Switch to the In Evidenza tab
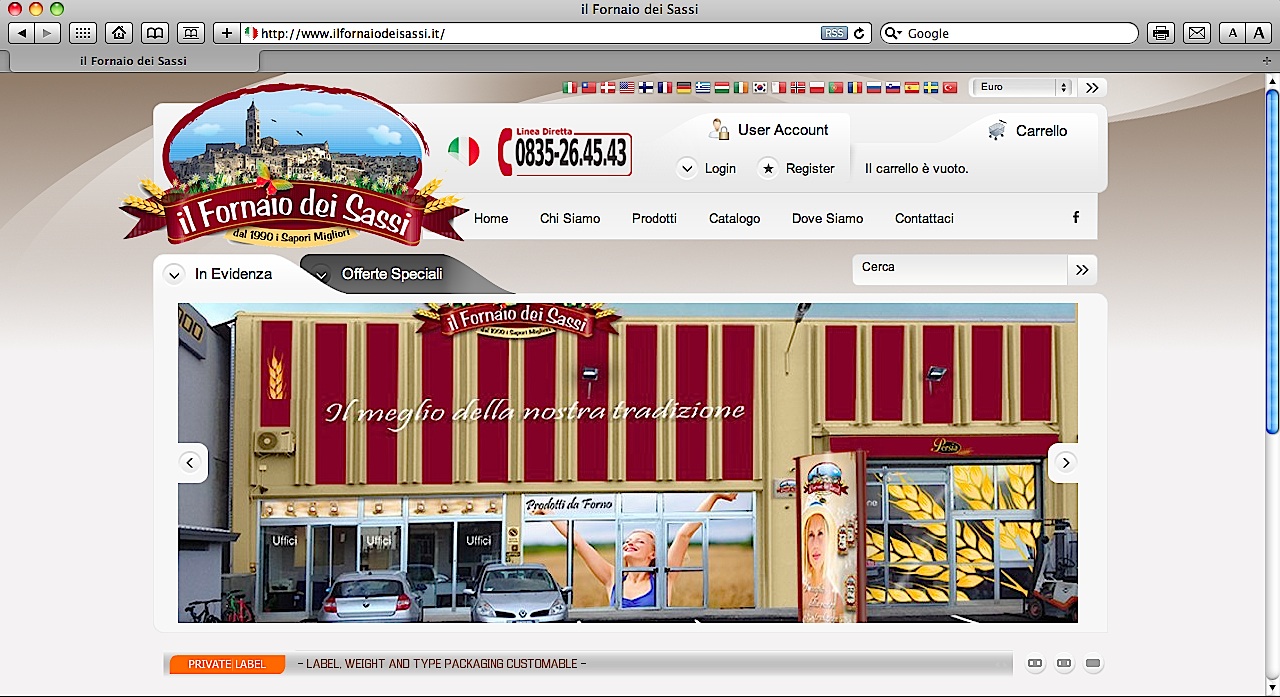The image size is (1280, 697). [233, 274]
